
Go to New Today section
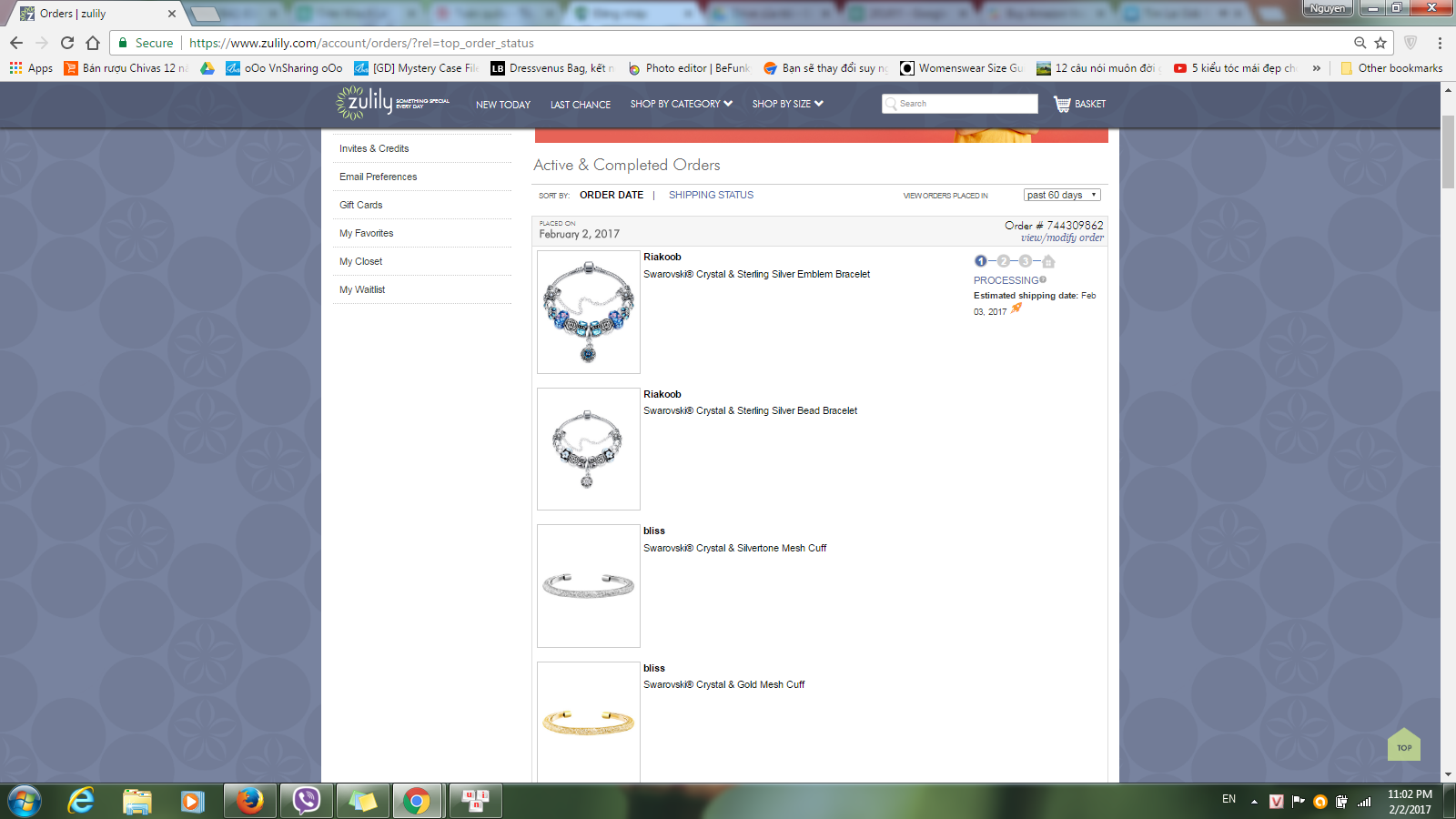click(x=502, y=105)
